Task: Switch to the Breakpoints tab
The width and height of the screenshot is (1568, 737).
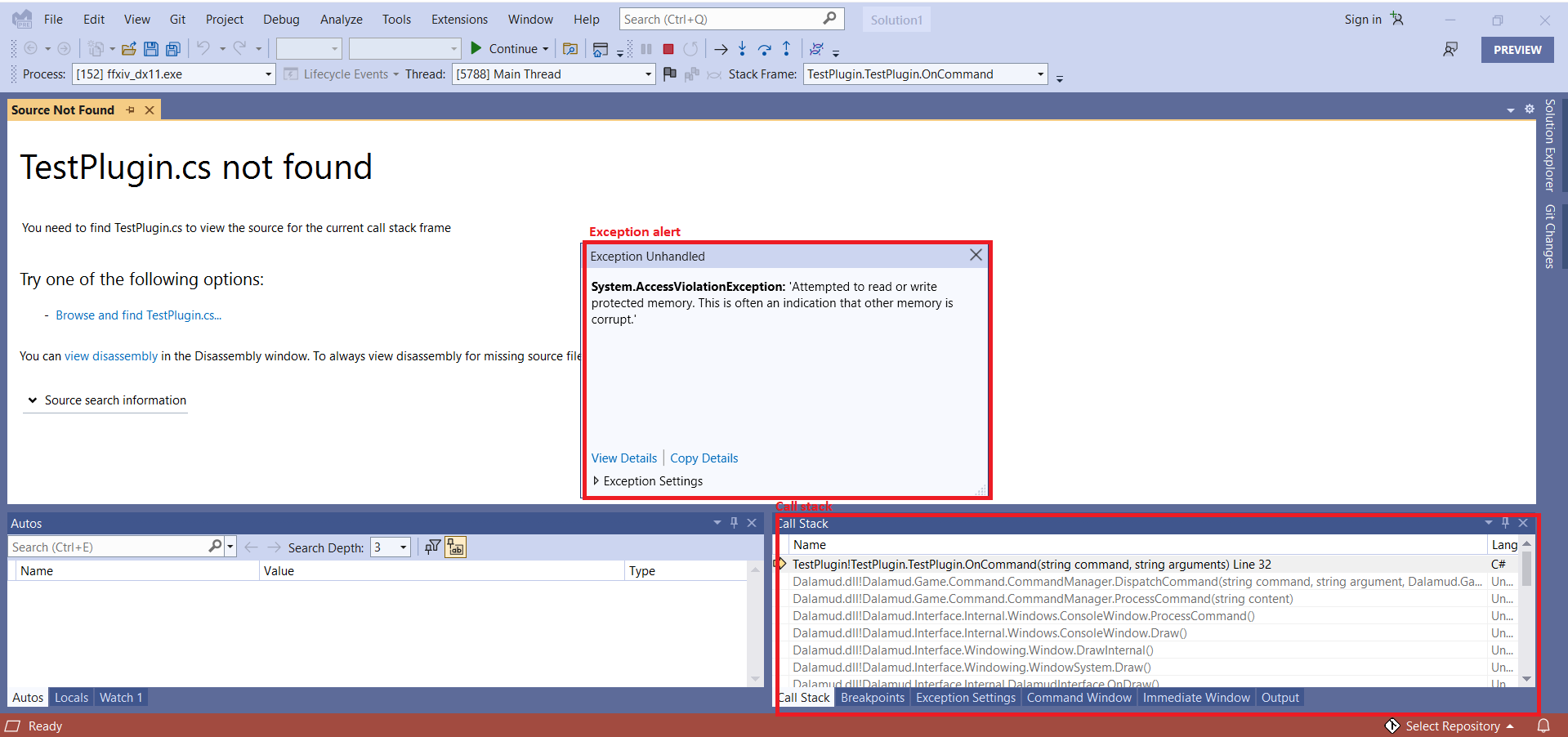Action: tap(873, 698)
